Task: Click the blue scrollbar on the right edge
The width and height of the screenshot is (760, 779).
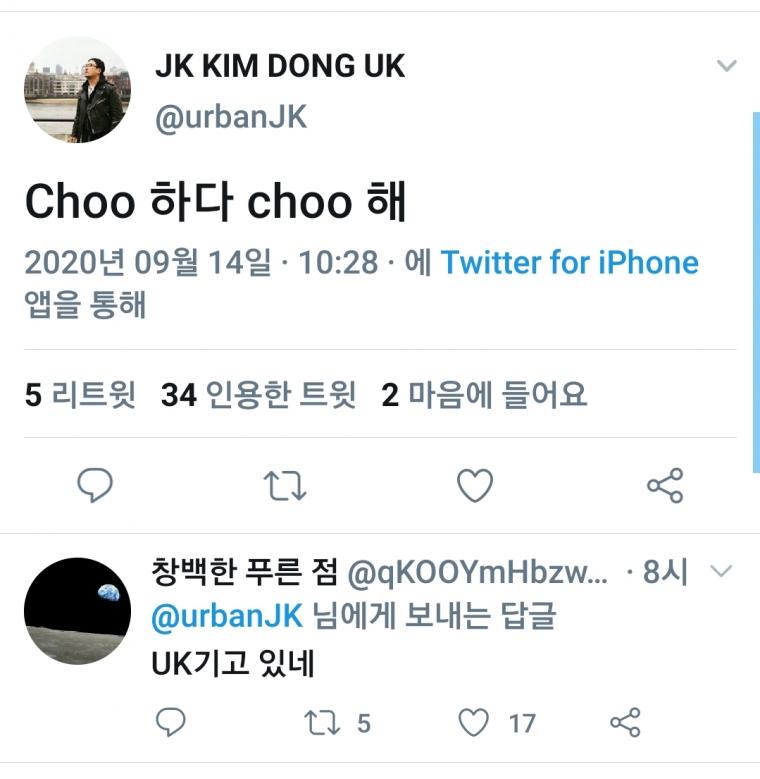Action: pyautogui.click(x=756, y=292)
